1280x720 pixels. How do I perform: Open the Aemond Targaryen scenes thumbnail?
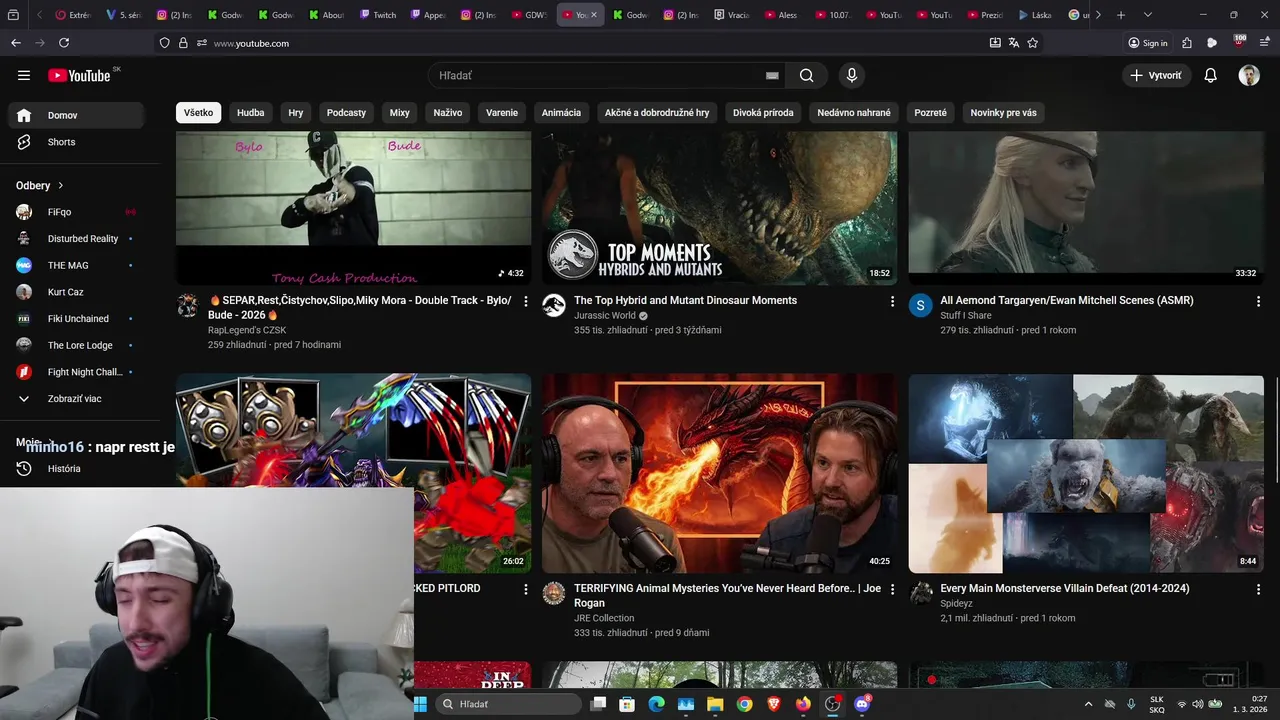(x=1086, y=208)
